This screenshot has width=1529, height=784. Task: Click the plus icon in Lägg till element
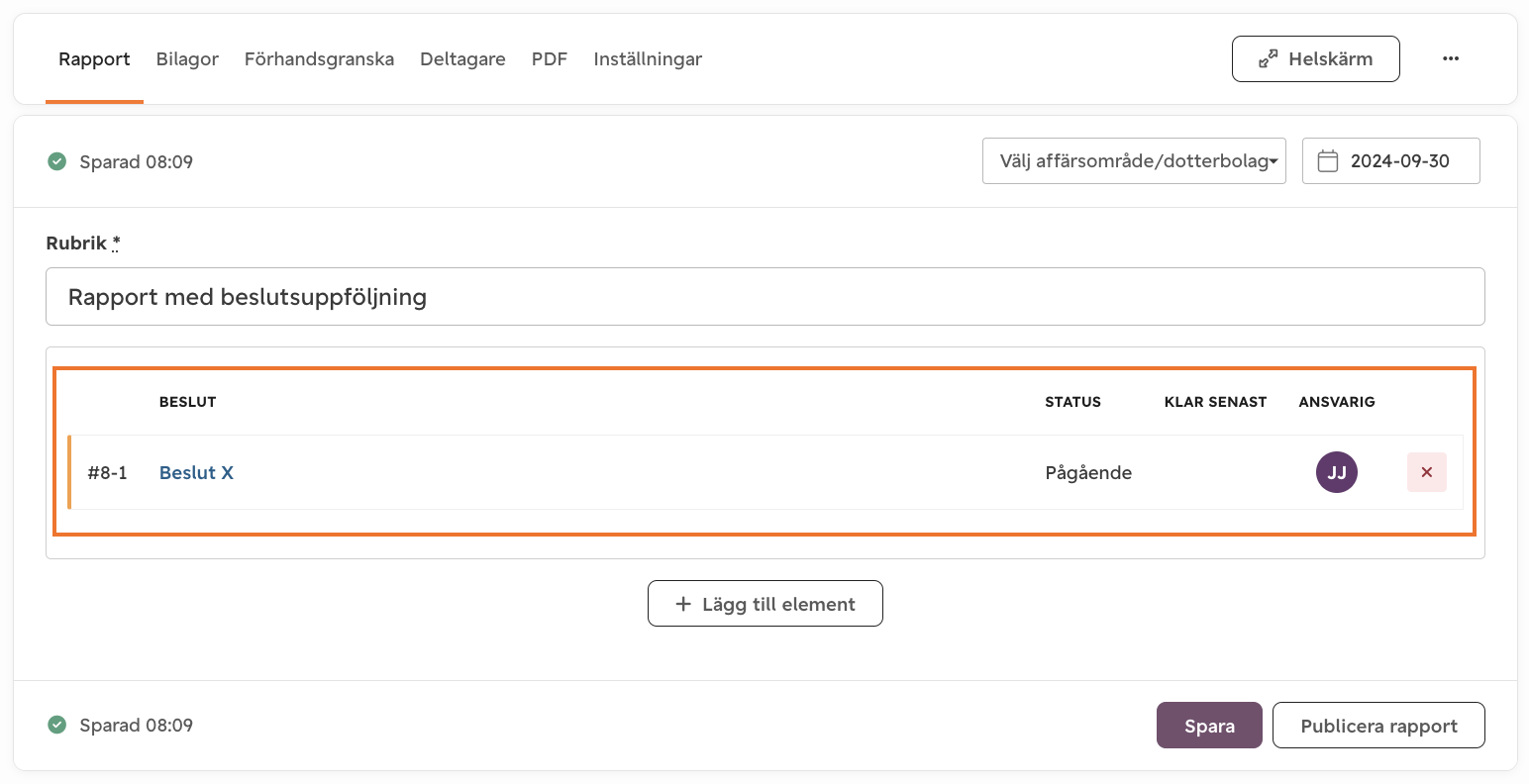[x=683, y=604]
